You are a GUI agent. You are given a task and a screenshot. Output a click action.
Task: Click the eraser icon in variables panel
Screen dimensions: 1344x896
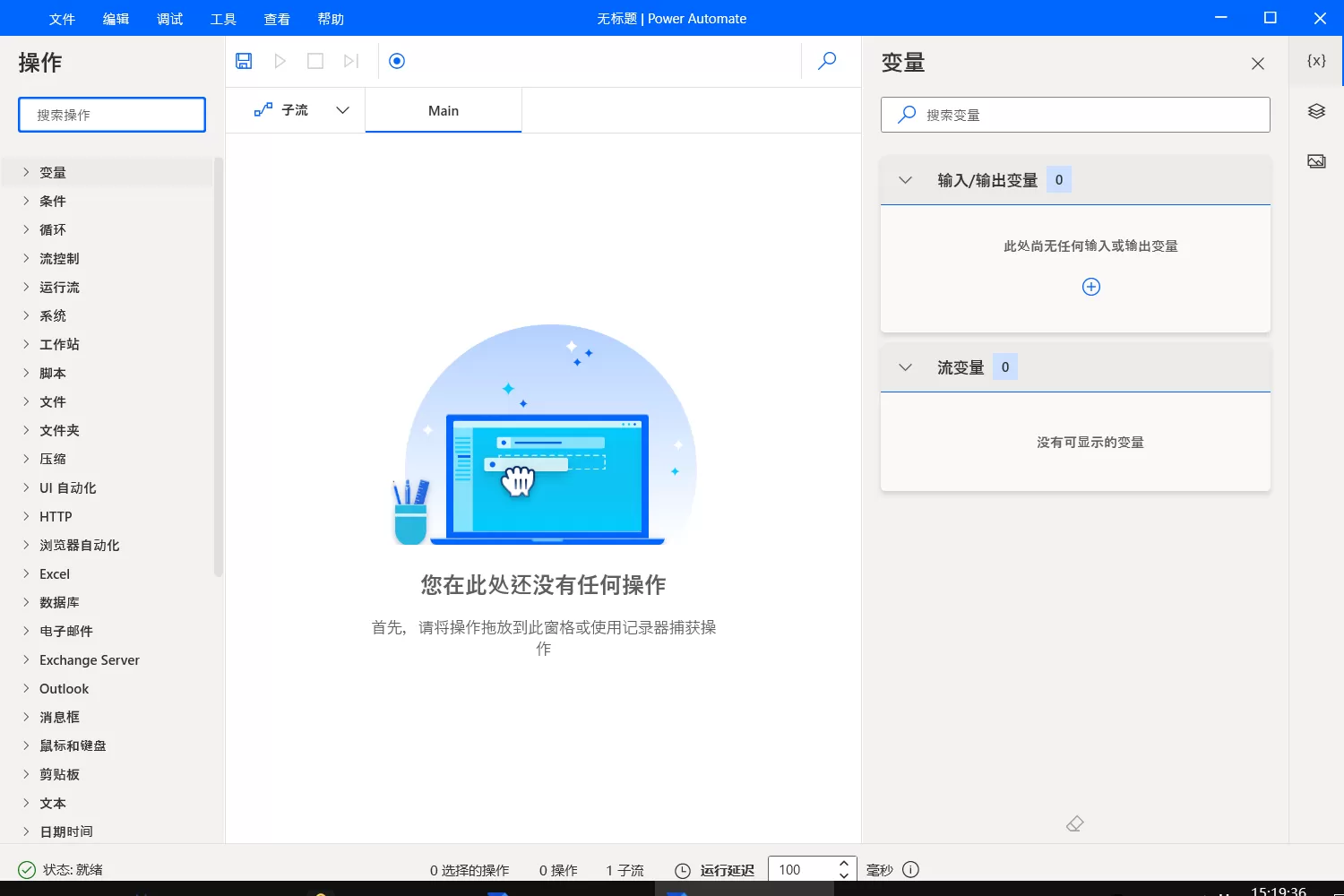(x=1074, y=823)
